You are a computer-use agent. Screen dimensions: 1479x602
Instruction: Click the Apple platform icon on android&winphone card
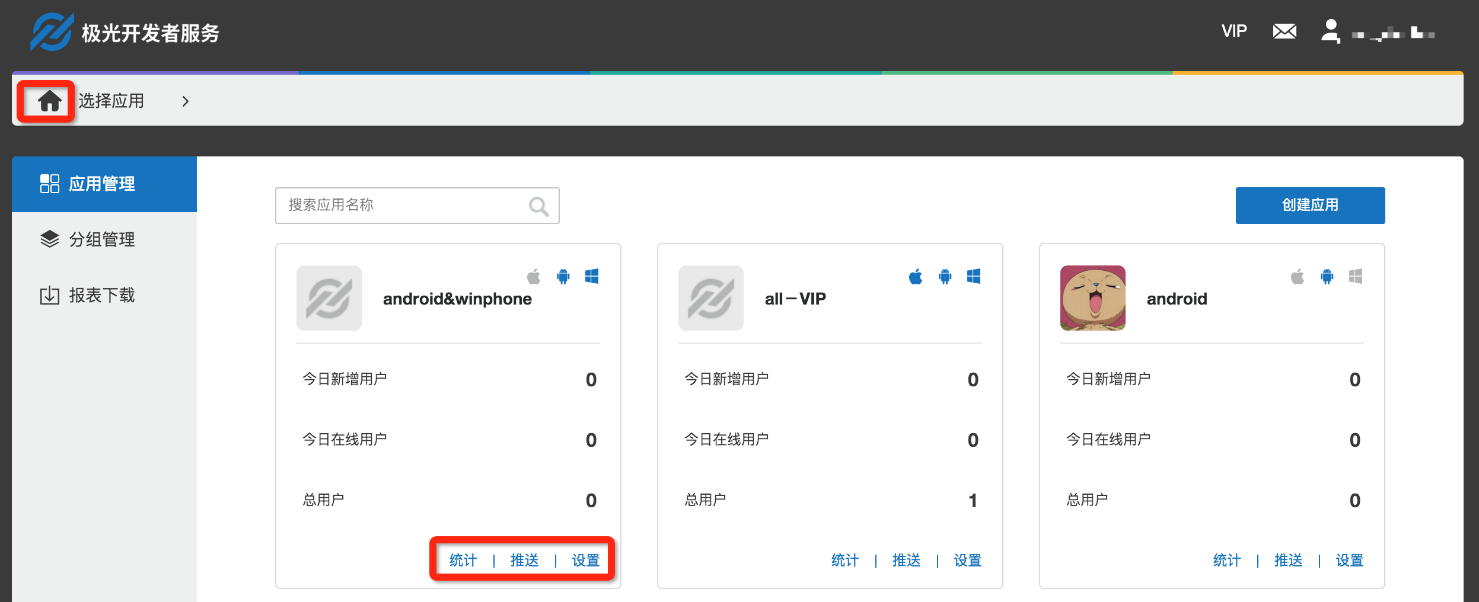532,276
